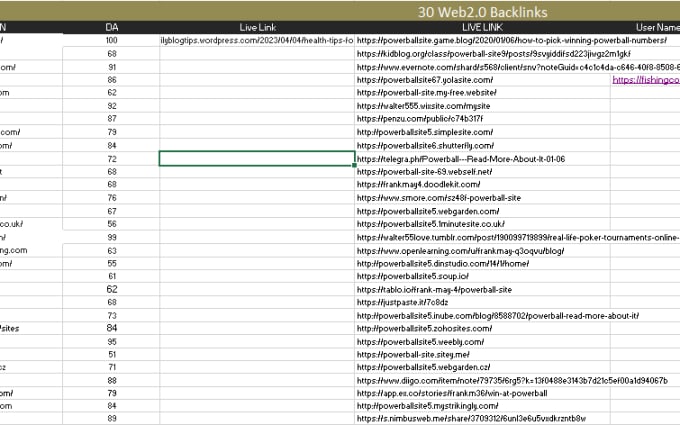Select the DA value 61 cell

(112, 276)
